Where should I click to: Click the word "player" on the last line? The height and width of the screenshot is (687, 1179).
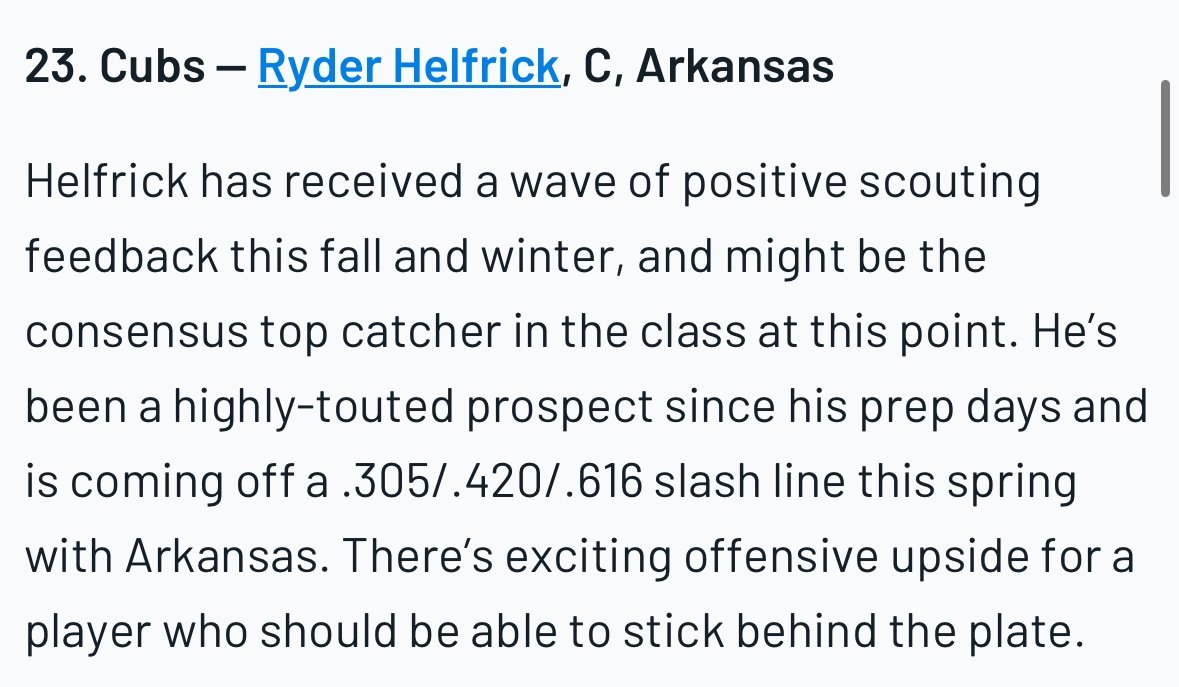click(87, 633)
